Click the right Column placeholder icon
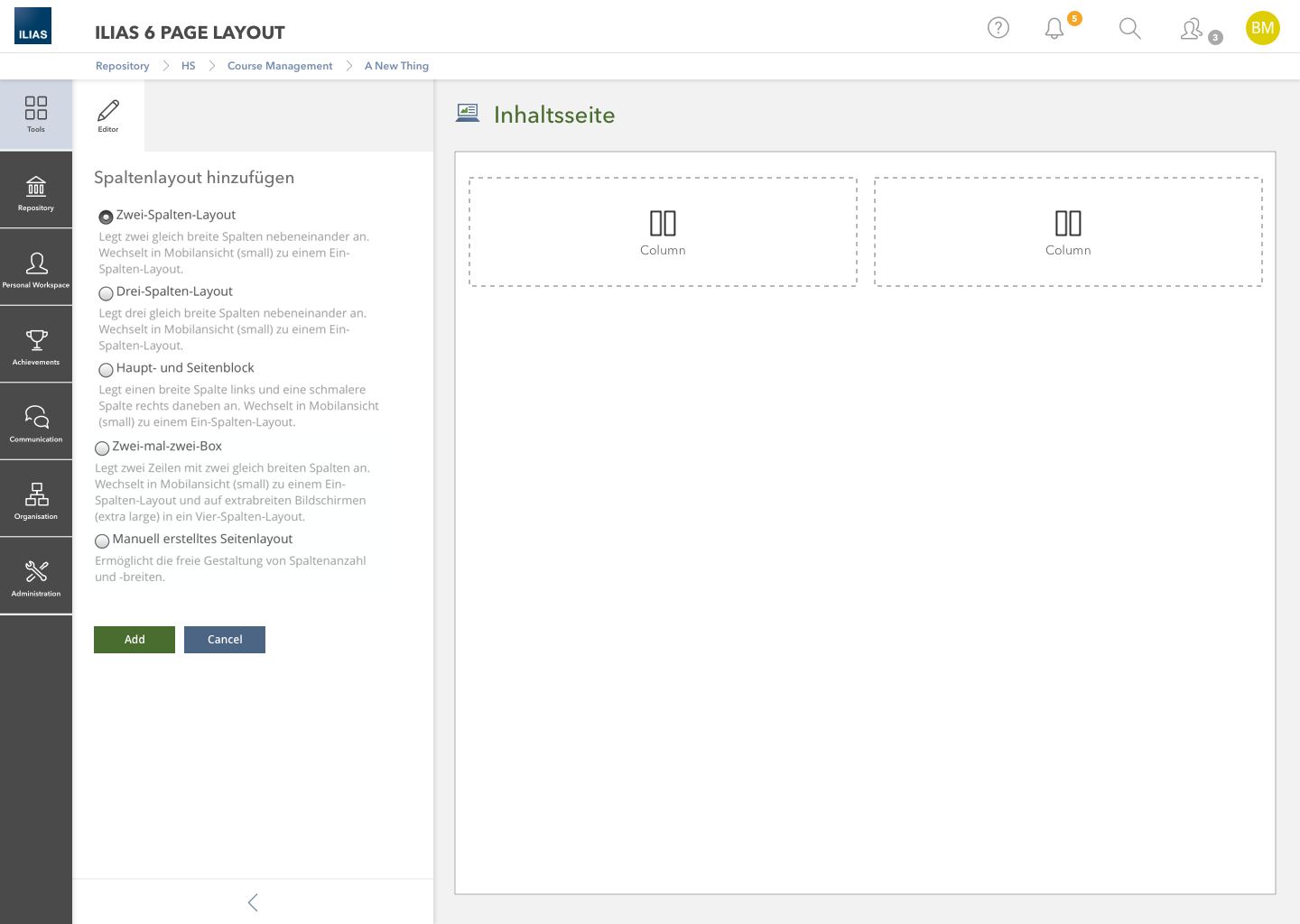This screenshot has width=1300, height=924. point(1068,223)
